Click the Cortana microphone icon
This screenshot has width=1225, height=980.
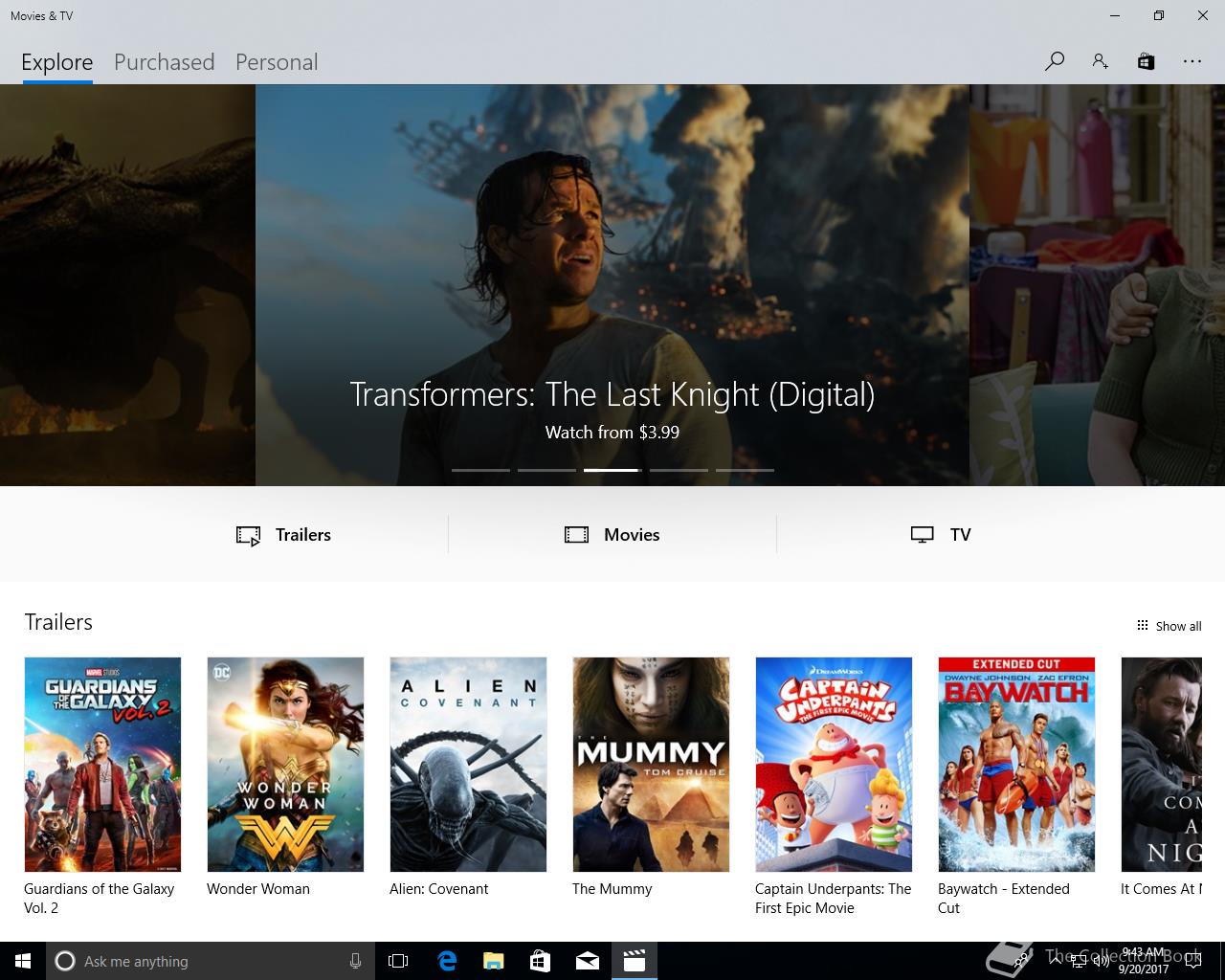pyautogui.click(x=355, y=961)
